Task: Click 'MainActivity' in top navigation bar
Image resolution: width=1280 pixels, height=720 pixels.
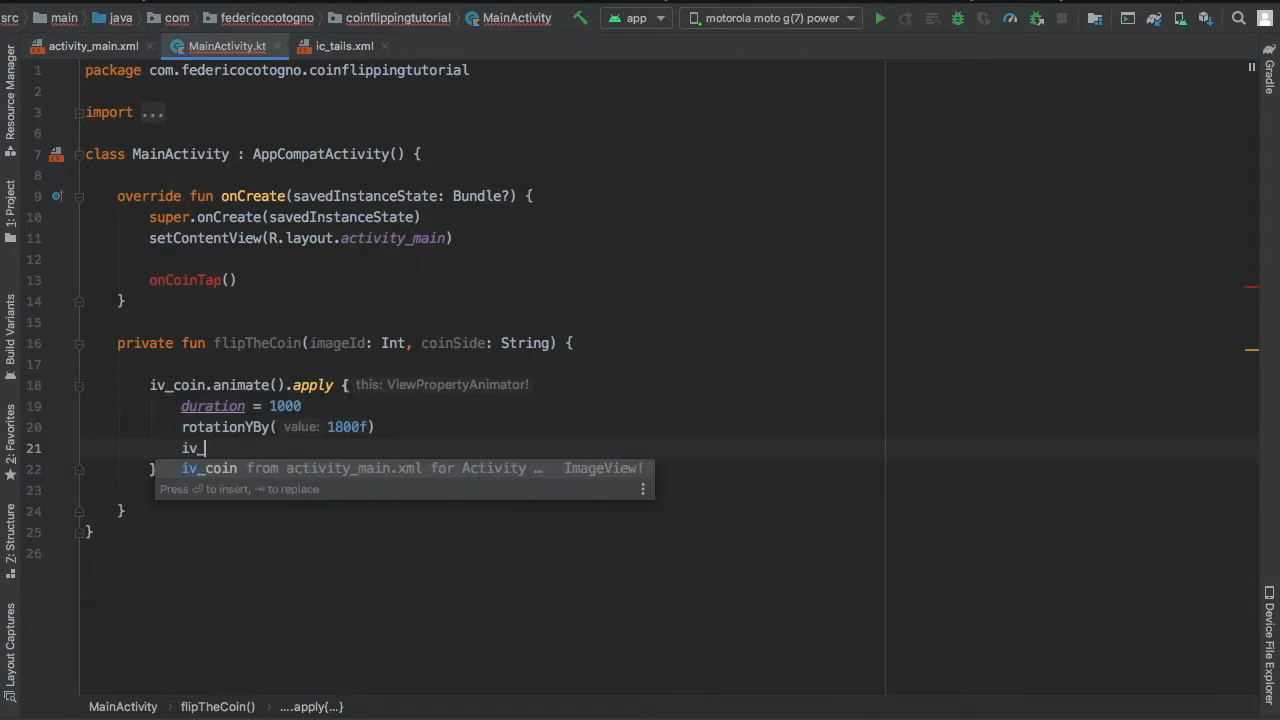Action: tap(508, 18)
